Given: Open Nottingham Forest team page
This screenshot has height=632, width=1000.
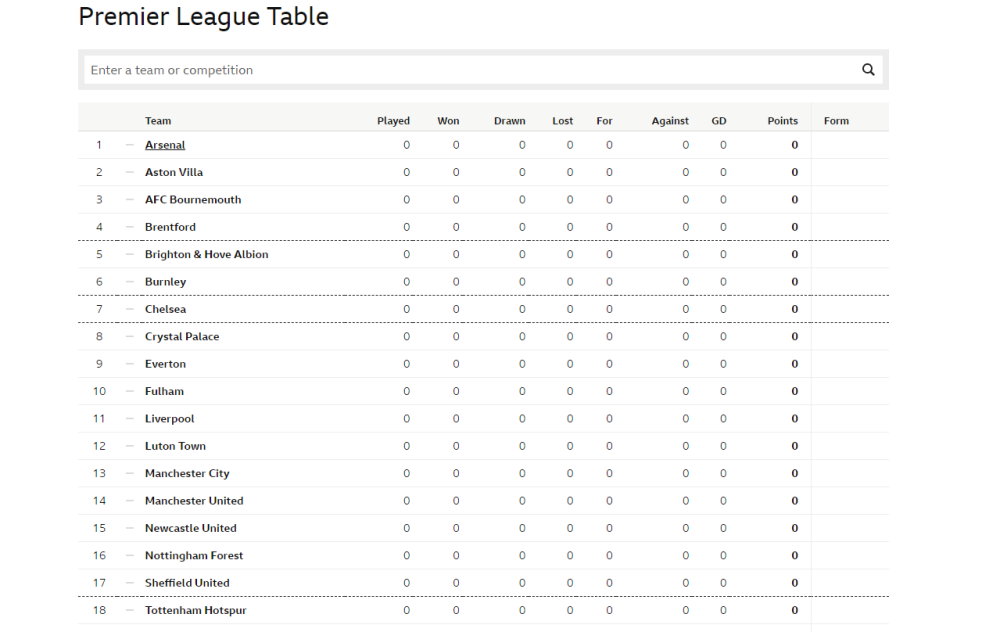Looking at the screenshot, I should pos(193,556).
